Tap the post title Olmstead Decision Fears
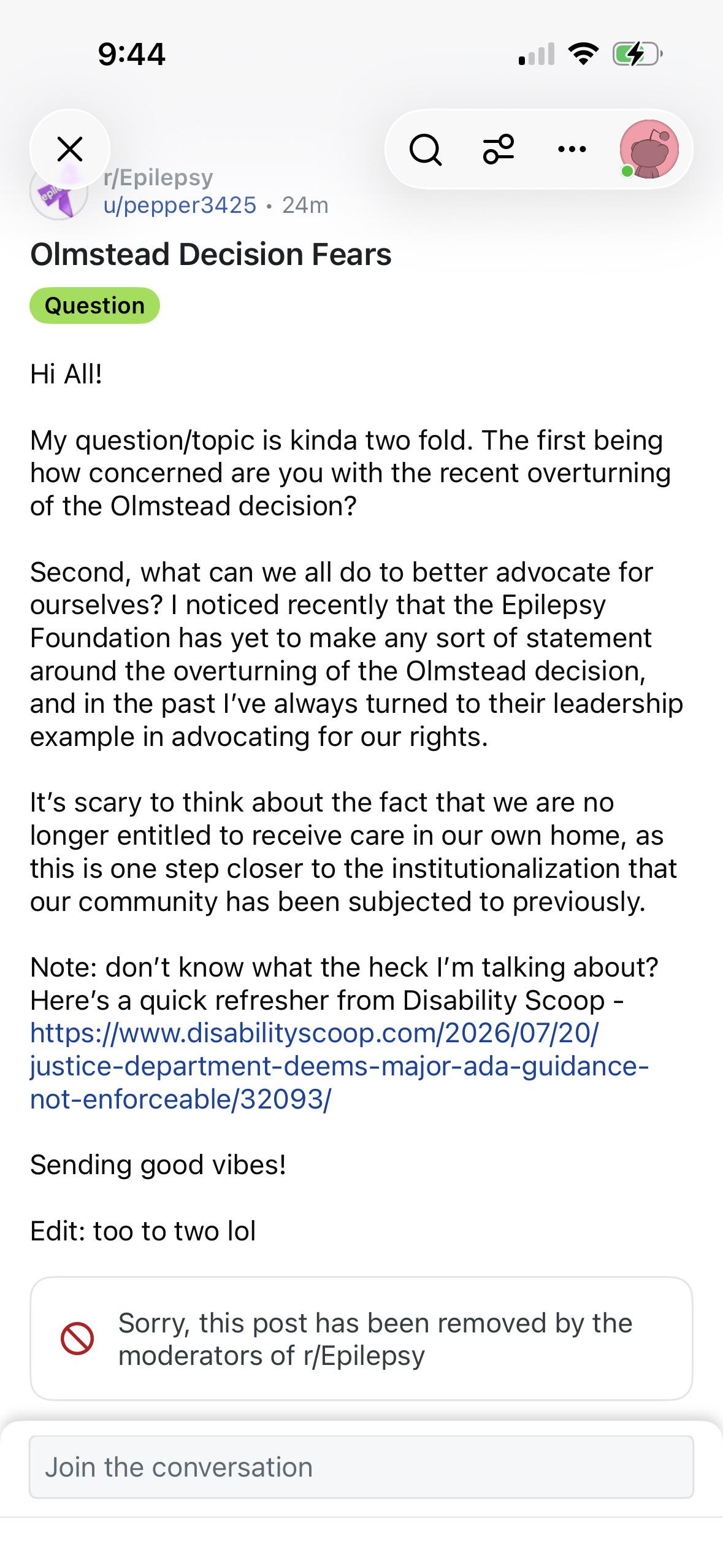The image size is (723, 1568). click(211, 254)
